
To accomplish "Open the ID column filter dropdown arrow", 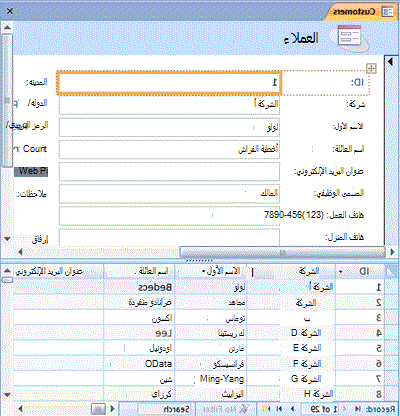I will 340,272.
